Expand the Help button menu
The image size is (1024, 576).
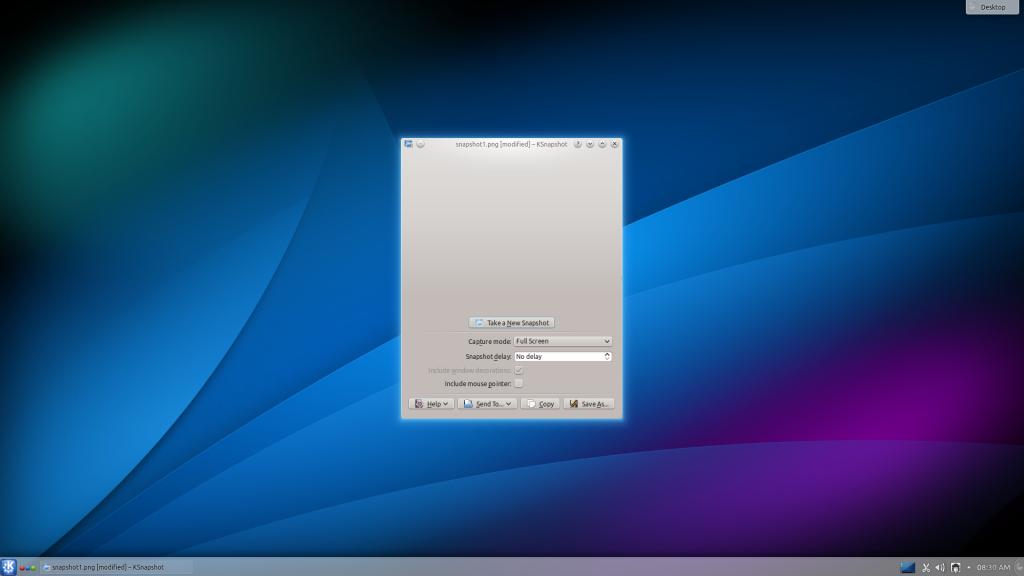432,404
